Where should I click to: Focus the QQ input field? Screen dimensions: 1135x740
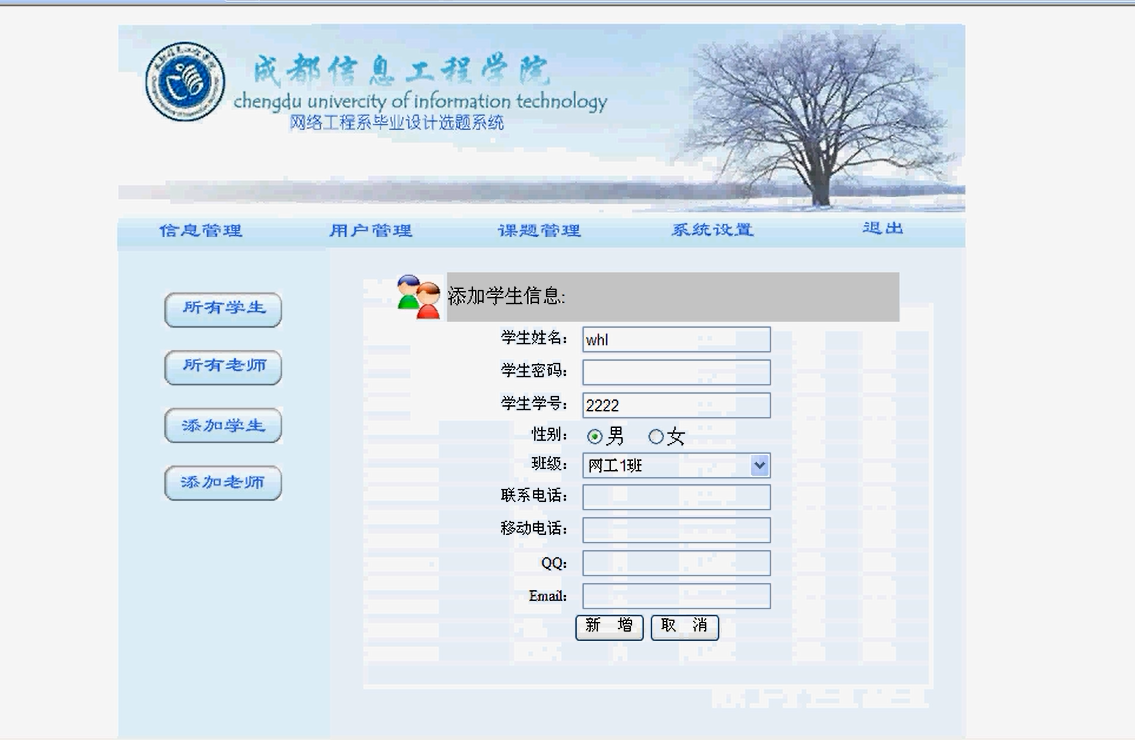[676, 563]
